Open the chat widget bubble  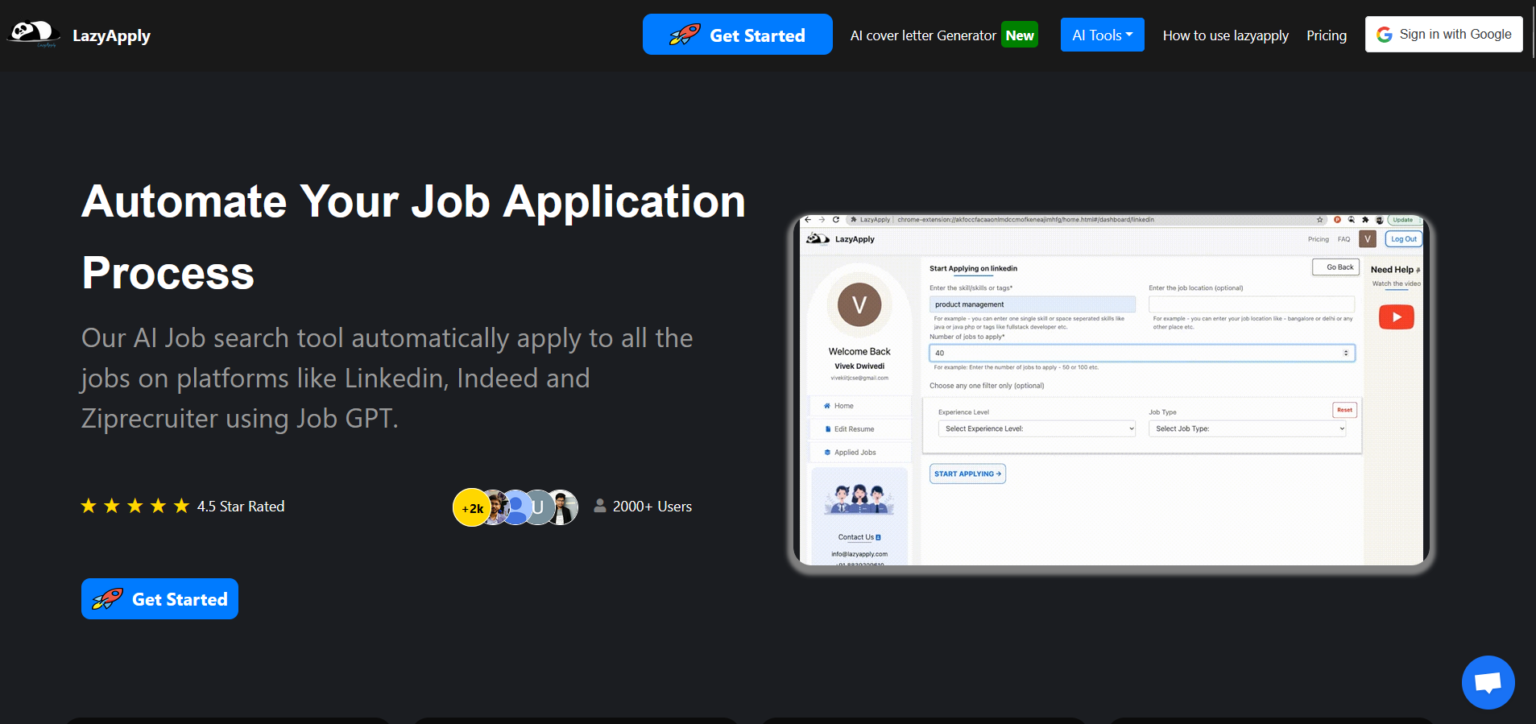[1488, 682]
